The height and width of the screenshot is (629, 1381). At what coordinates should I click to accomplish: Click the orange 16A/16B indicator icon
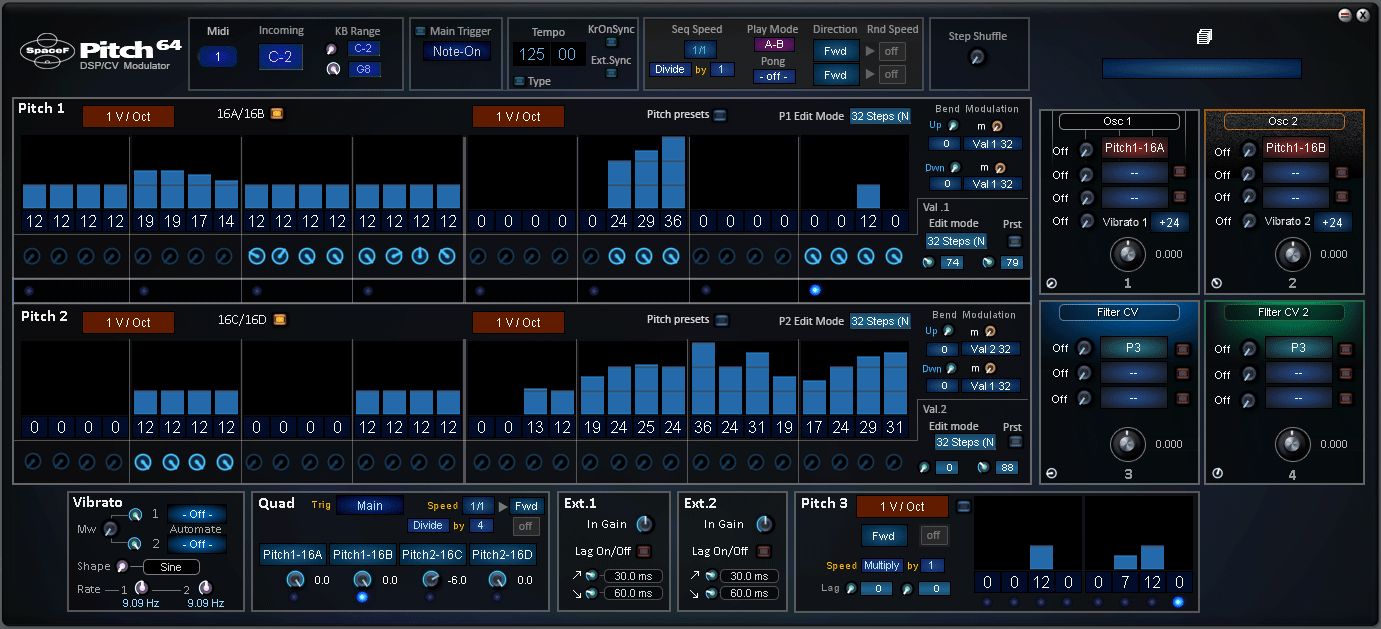[x=277, y=113]
